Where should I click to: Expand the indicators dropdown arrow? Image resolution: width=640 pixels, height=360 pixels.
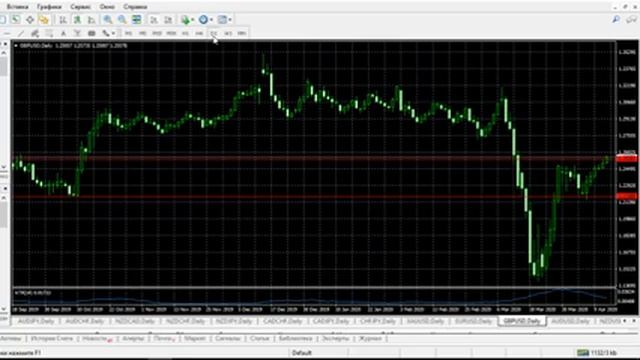[193, 20]
